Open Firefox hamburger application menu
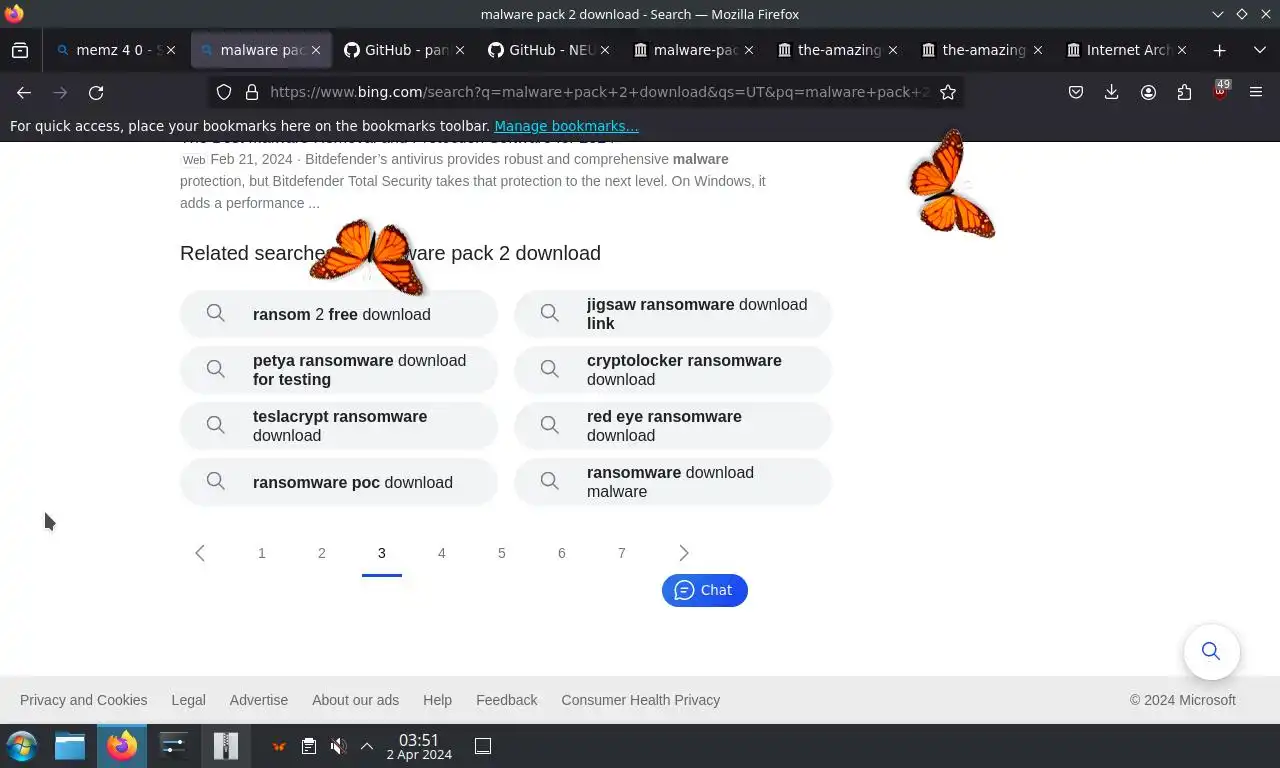Viewport: 1280px width, 768px height. [x=1256, y=92]
